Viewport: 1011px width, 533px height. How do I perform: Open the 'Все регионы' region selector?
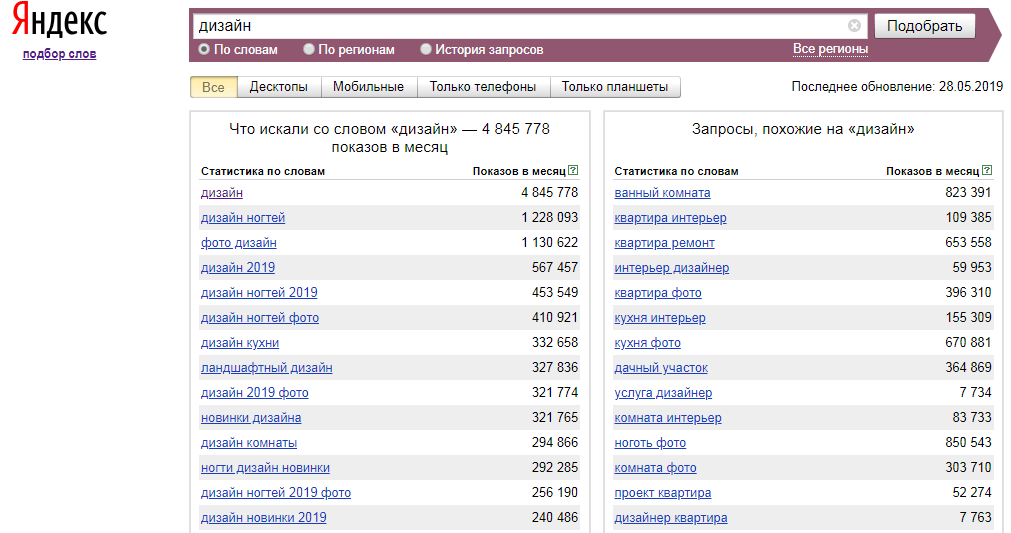coord(830,49)
